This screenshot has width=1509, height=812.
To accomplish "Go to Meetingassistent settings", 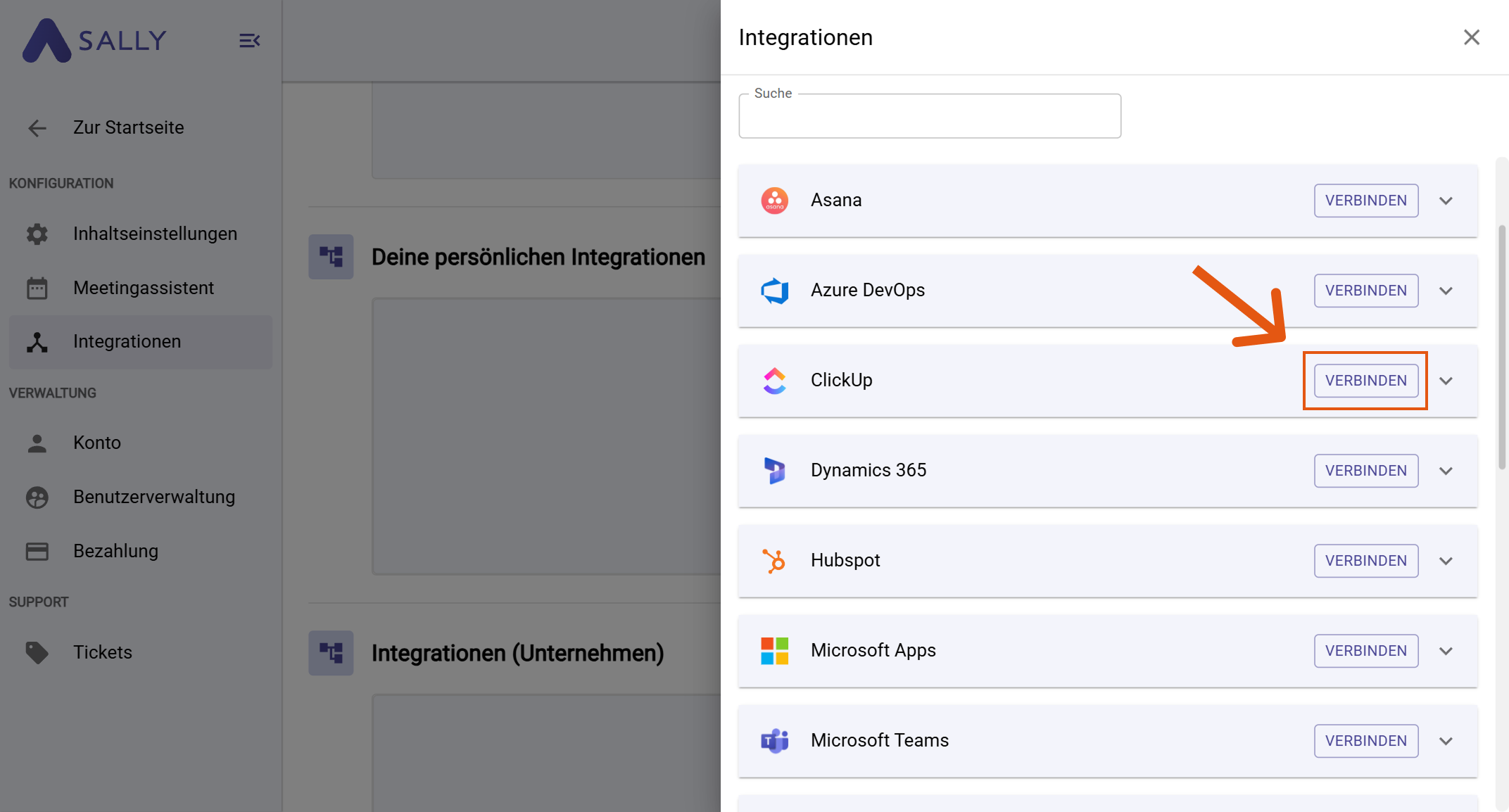I will [x=141, y=288].
